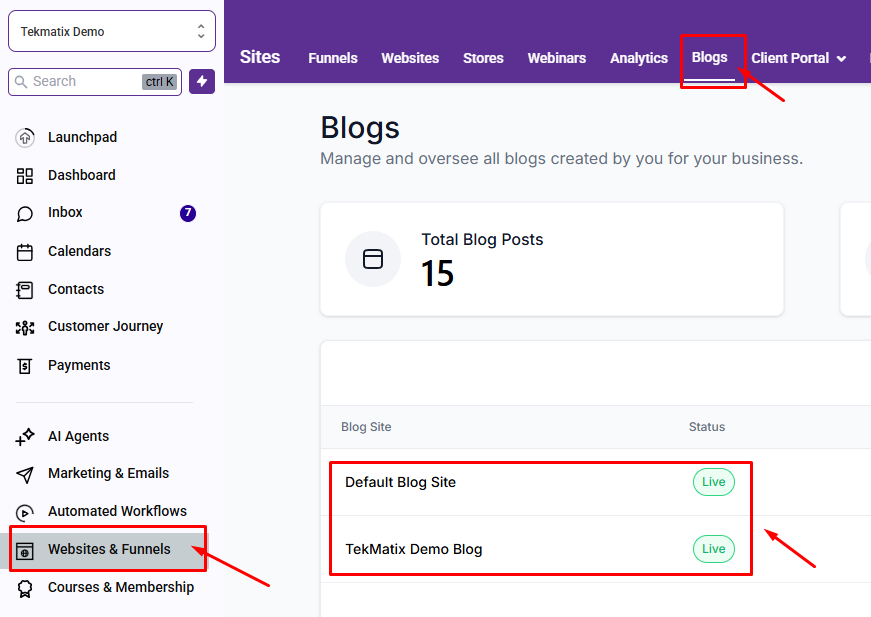This screenshot has width=871, height=617.
Task: Click the search magnifier icon
Action: coord(21,82)
